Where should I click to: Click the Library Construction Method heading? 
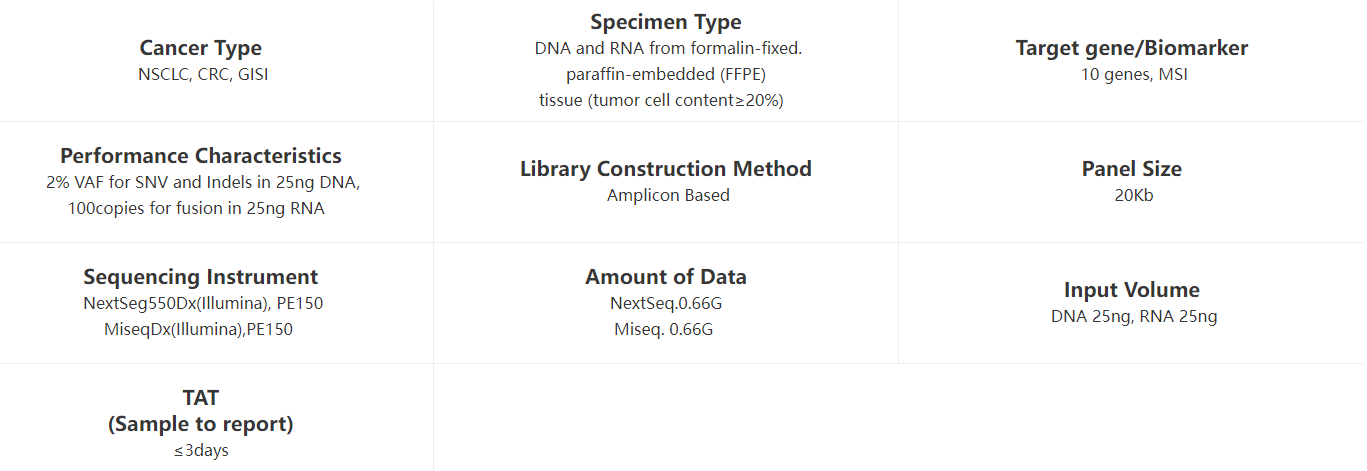(666, 169)
